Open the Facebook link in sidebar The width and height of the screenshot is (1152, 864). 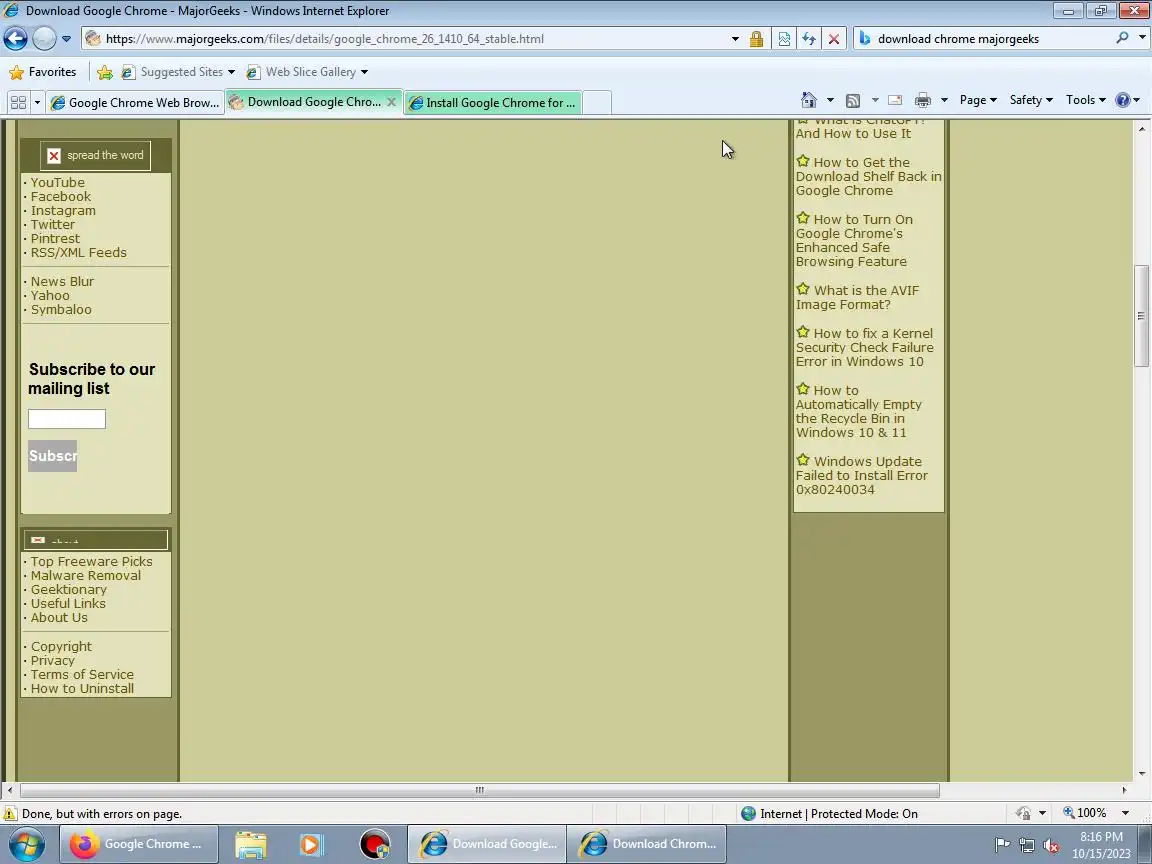tap(61, 196)
